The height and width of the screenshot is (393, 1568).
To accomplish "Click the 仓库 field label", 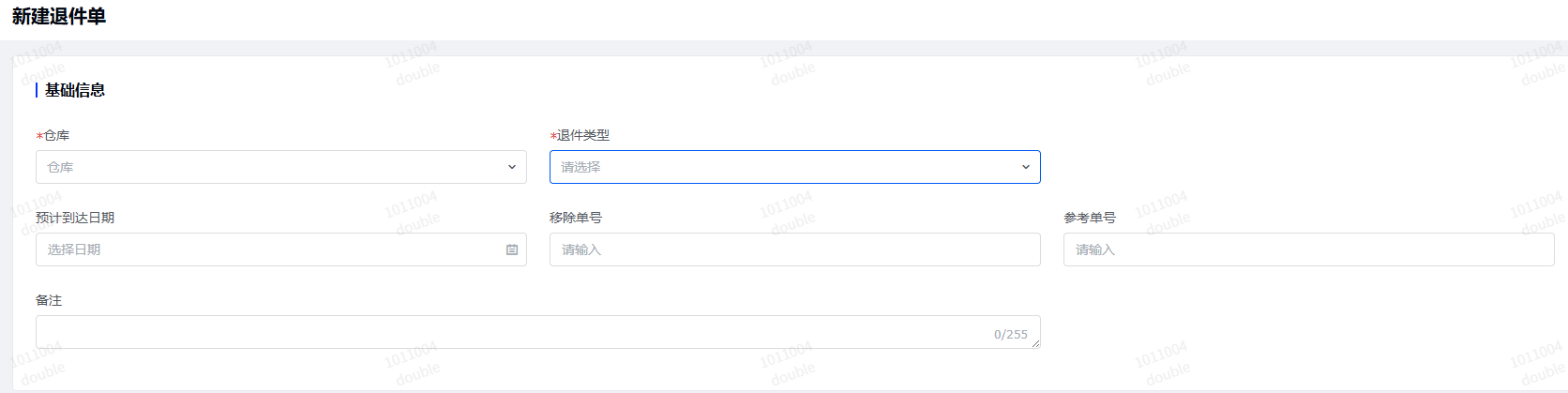I will [56, 135].
